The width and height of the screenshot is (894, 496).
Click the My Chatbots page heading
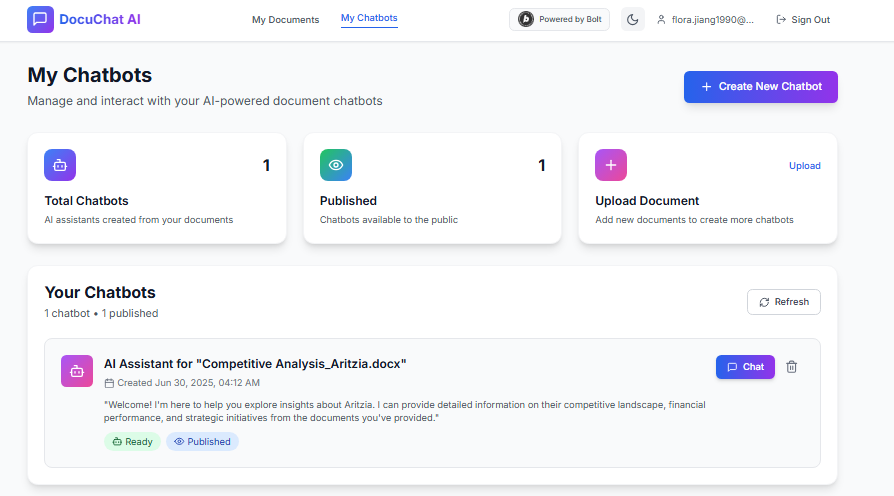pyautogui.click(x=90, y=75)
